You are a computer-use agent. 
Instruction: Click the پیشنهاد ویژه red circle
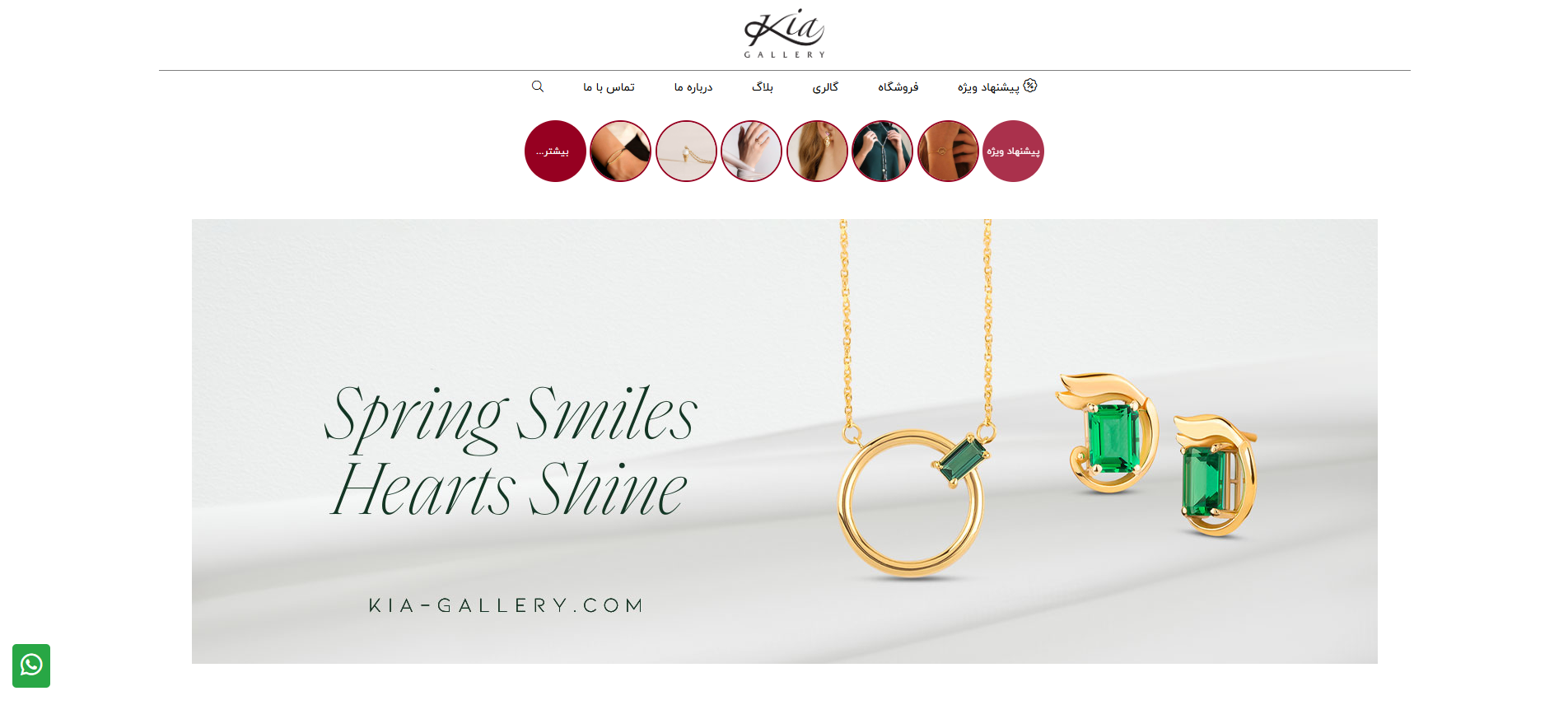tap(1013, 151)
